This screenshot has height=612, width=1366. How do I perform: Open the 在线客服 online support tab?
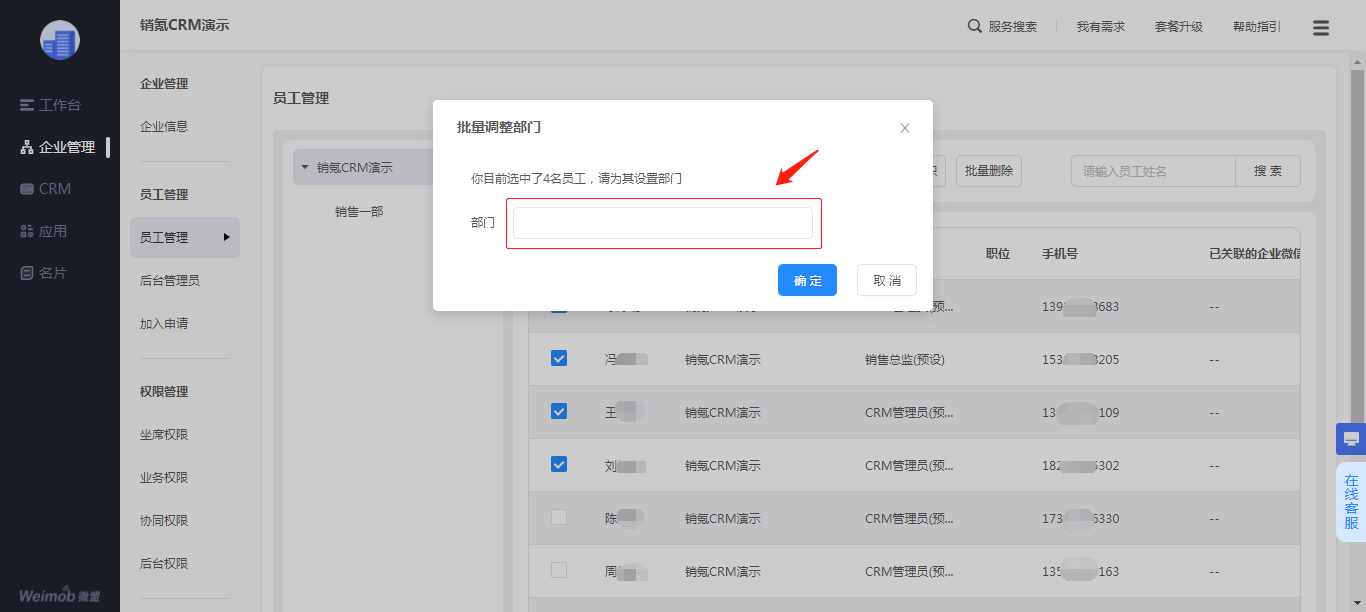click(1351, 502)
